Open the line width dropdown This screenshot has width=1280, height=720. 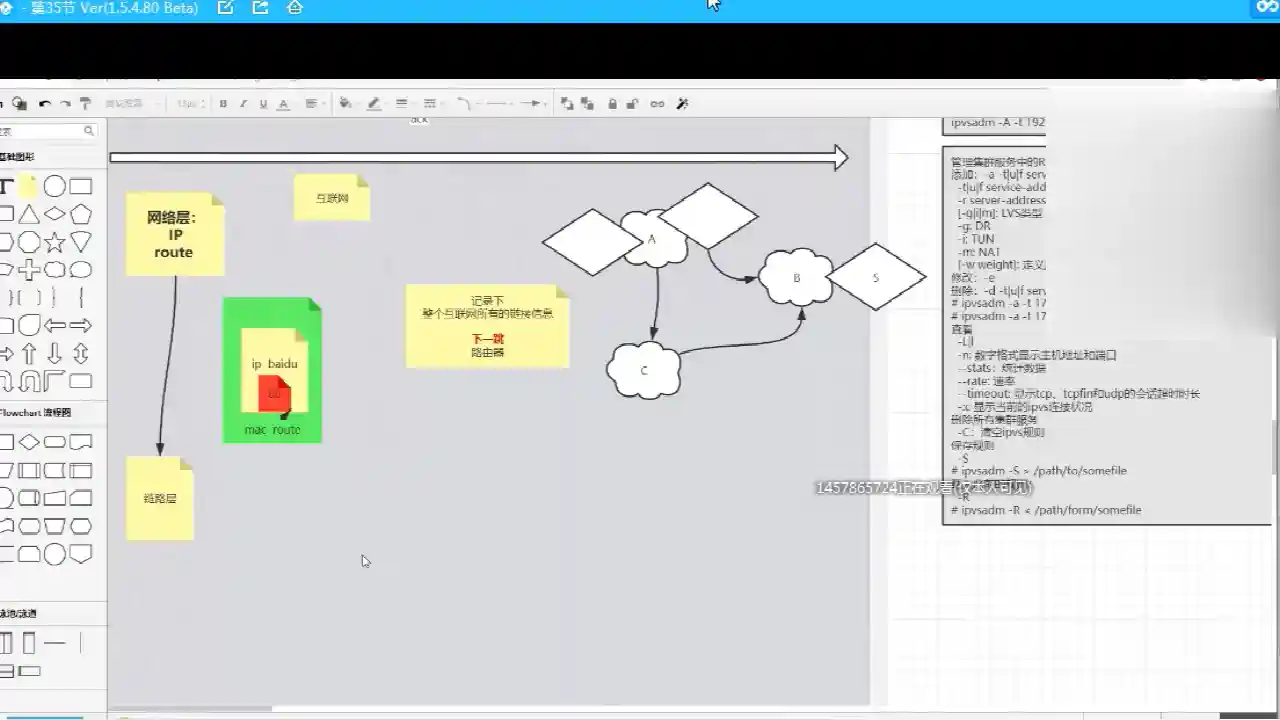[402, 104]
